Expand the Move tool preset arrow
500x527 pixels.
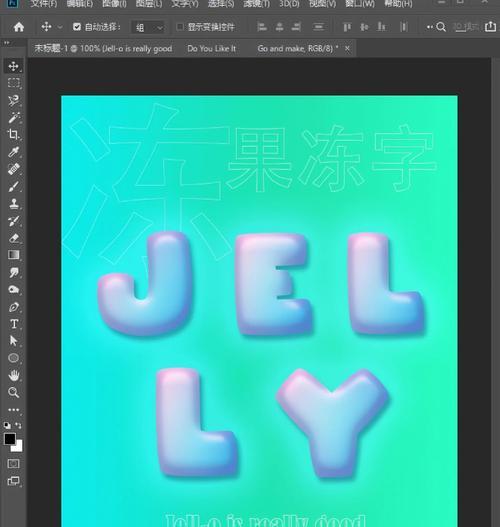point(60,27)
